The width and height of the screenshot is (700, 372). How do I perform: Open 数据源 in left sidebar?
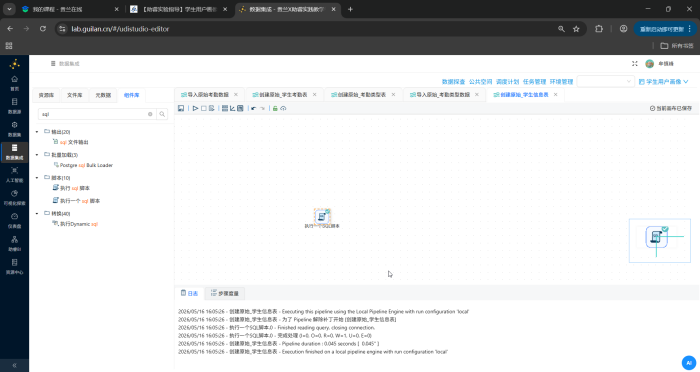pos(14,106)
